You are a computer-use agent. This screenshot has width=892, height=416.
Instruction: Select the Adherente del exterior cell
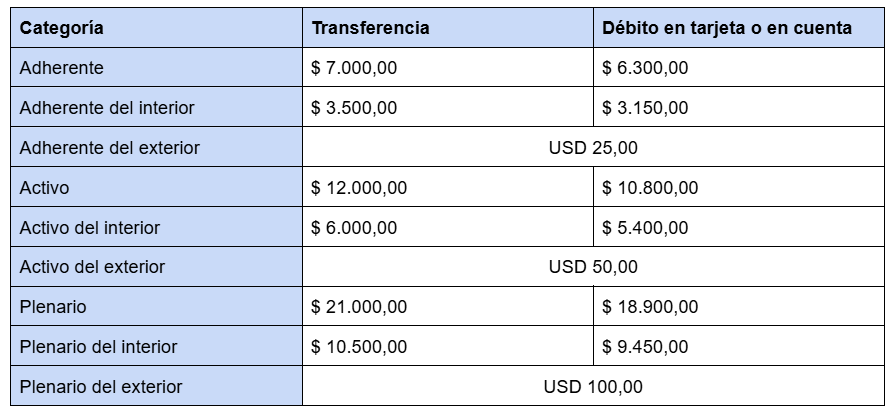(x=110, y=148)
